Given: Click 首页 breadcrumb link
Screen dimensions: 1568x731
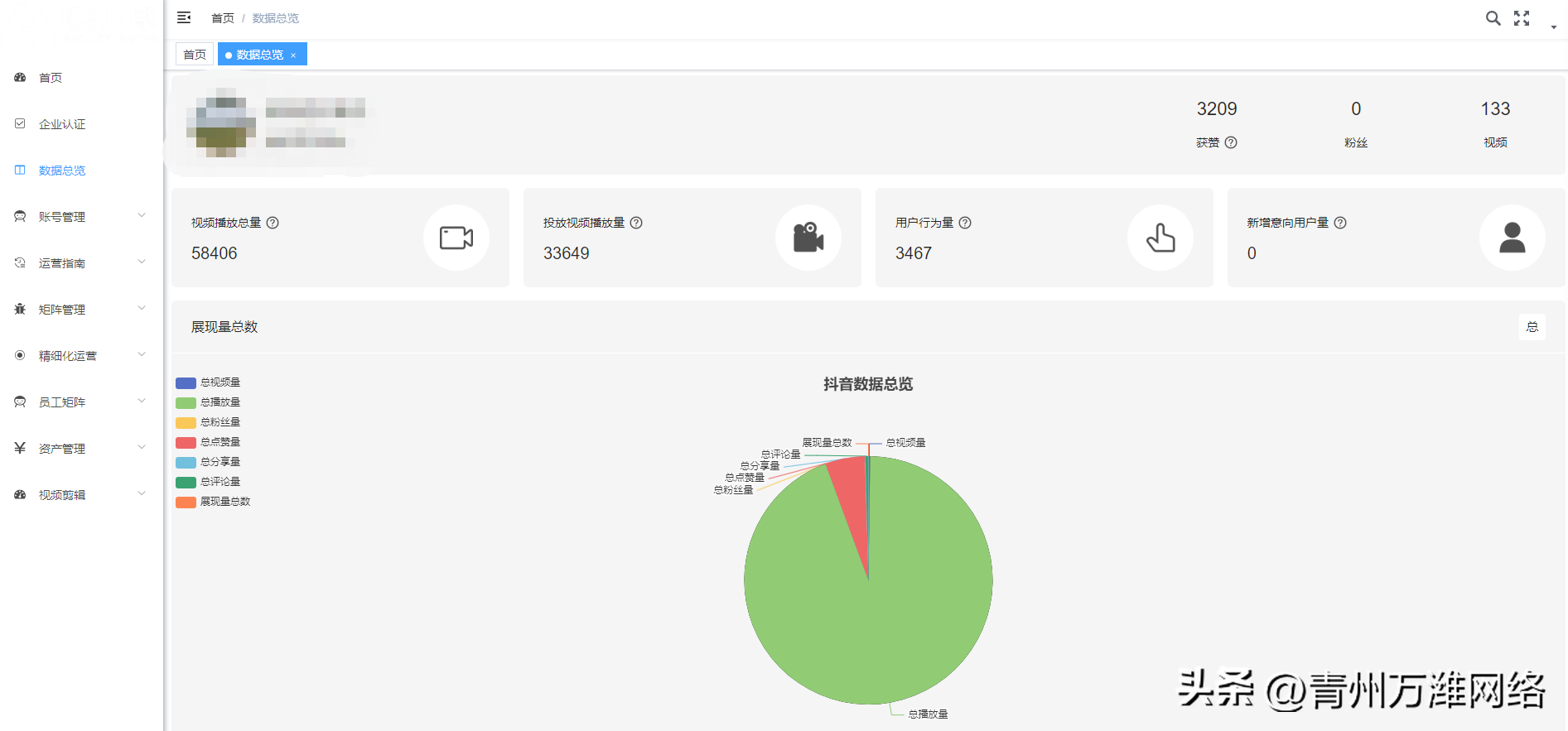Looking at the screenshot, I should [222, 18].
